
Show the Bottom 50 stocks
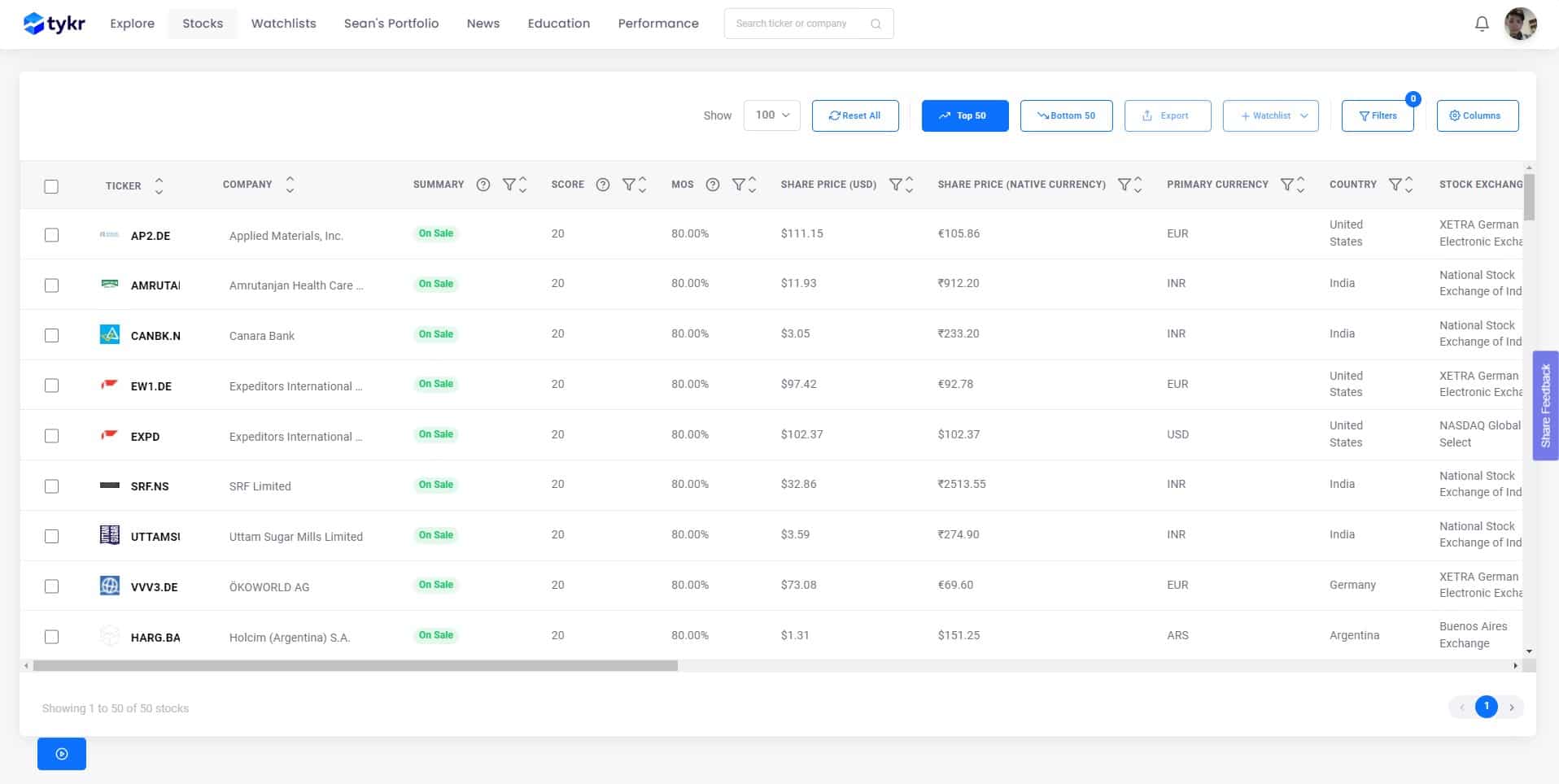1066,115
